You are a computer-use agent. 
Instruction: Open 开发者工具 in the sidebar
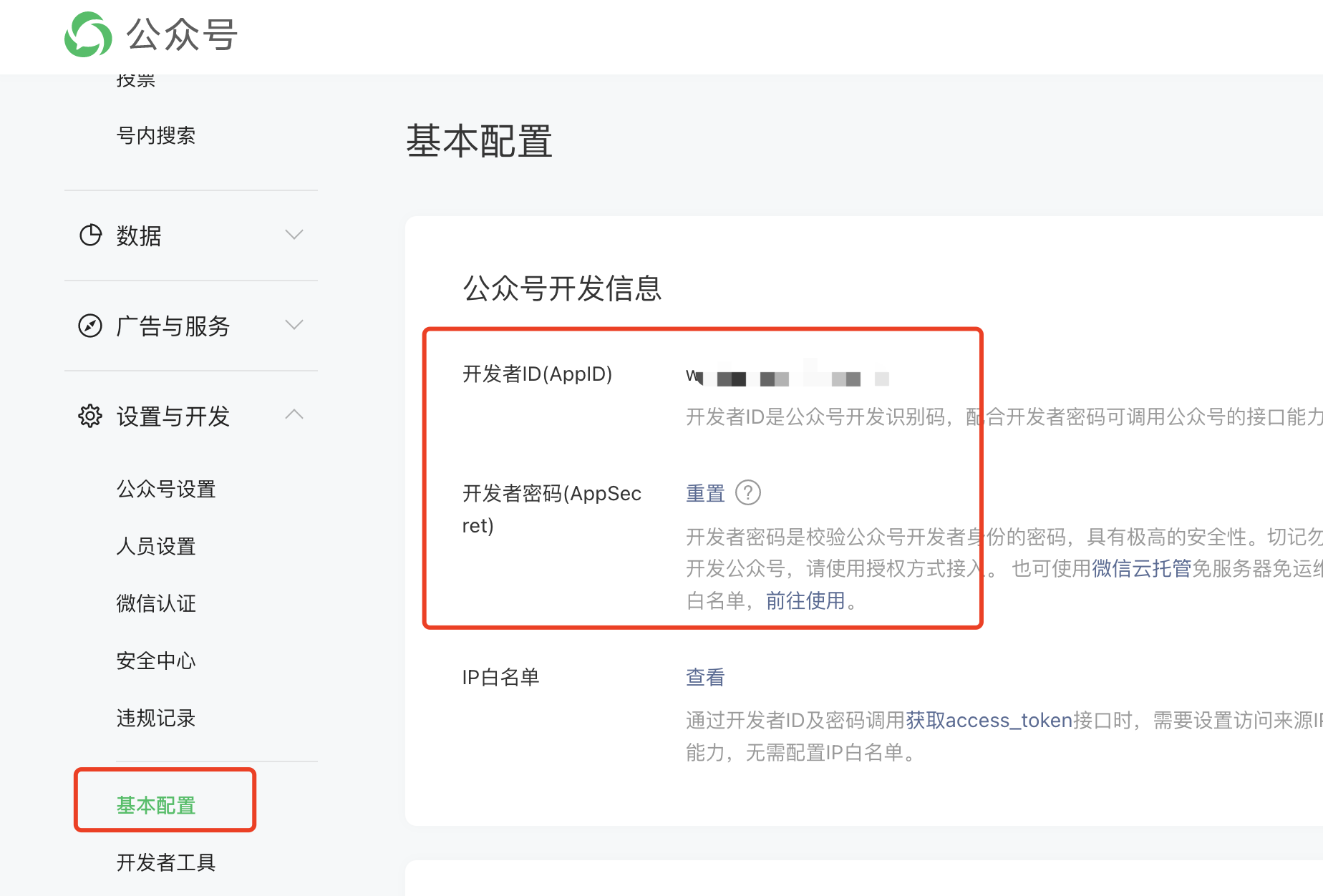point(166,862)
